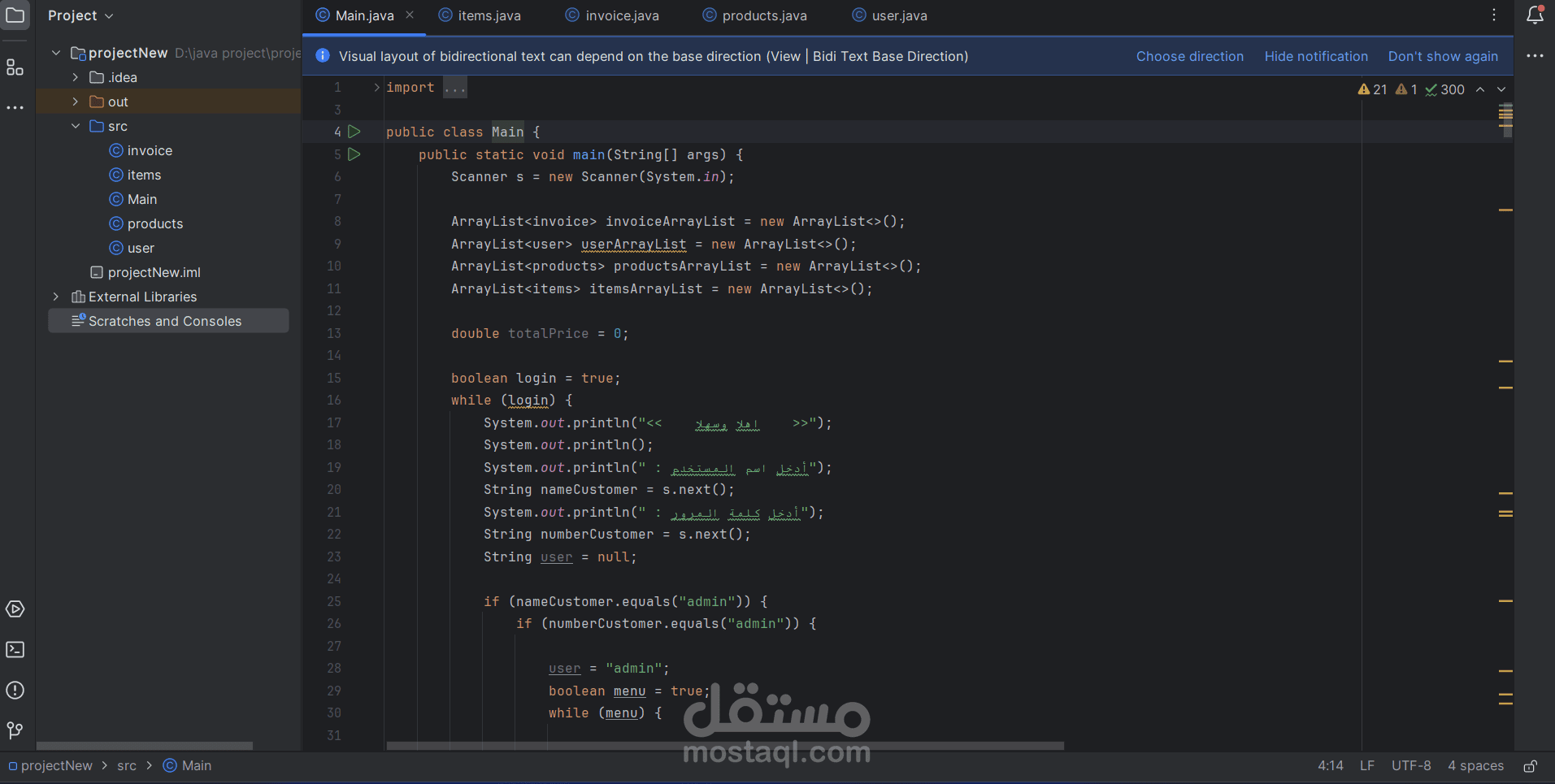Open the Problems tool window icon
Viewport: 1555px width, 784px height.
click(x=15, y=691)
